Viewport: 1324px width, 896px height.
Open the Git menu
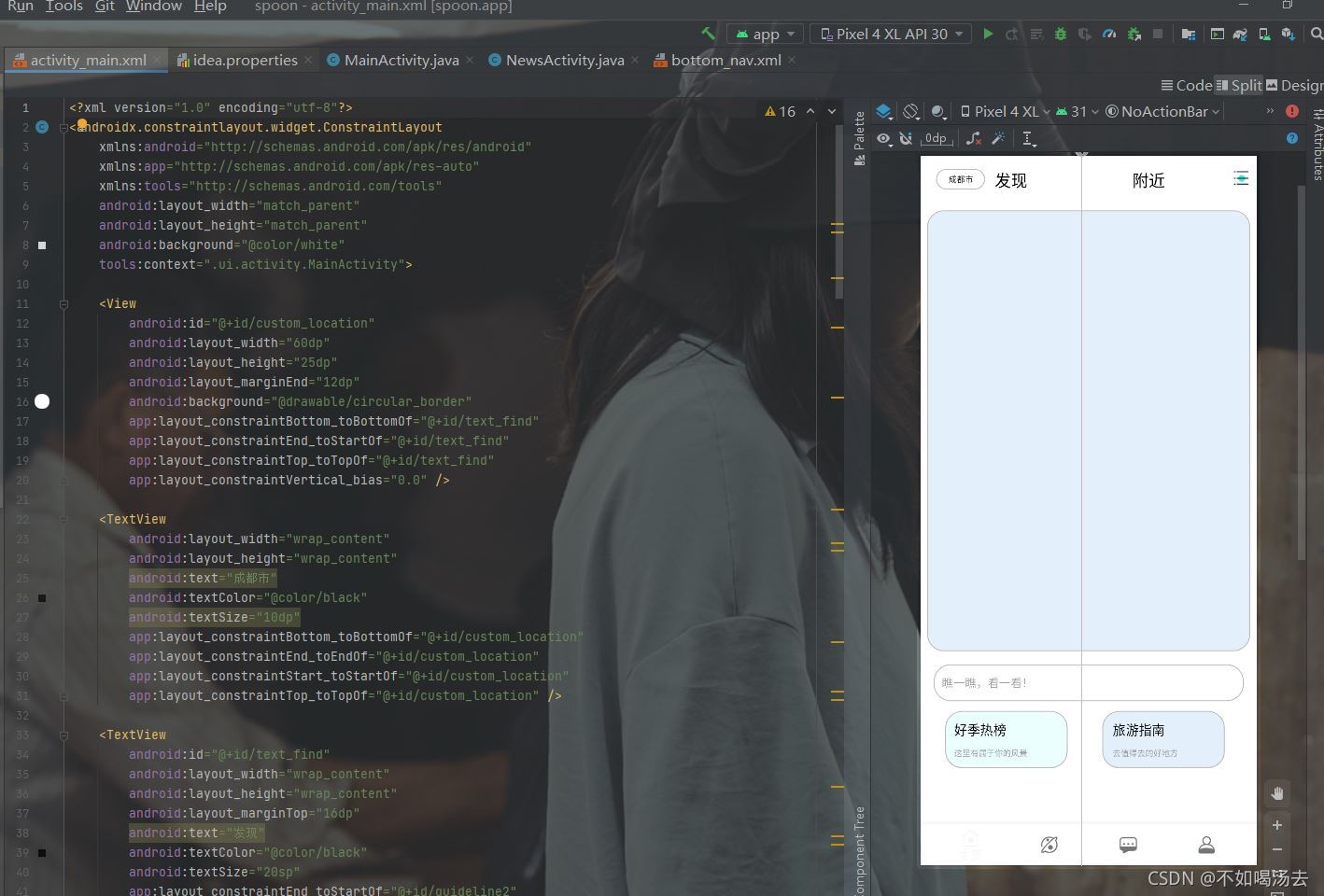105,6
